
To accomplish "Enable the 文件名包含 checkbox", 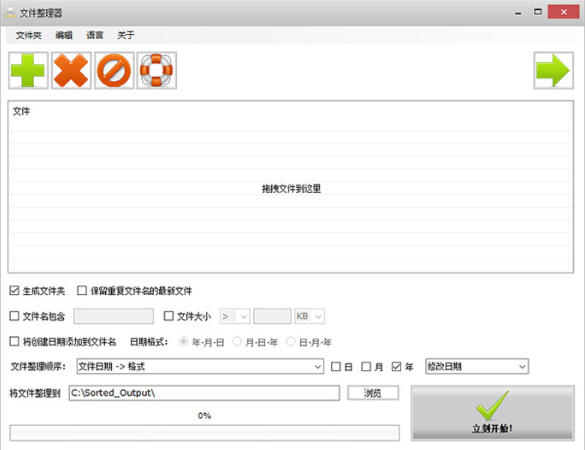I will (14, 316).
